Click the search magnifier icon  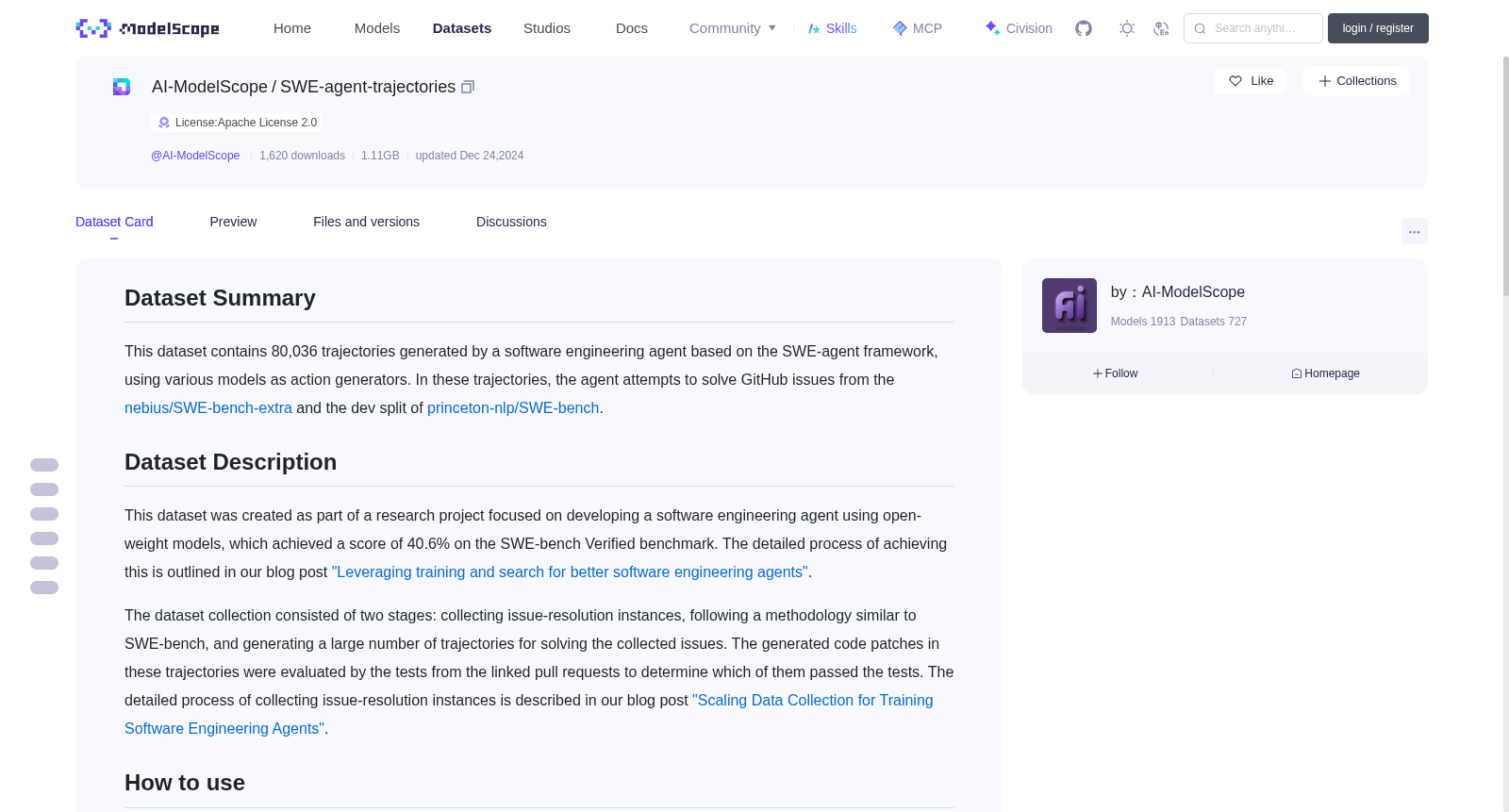point(1200,28)
